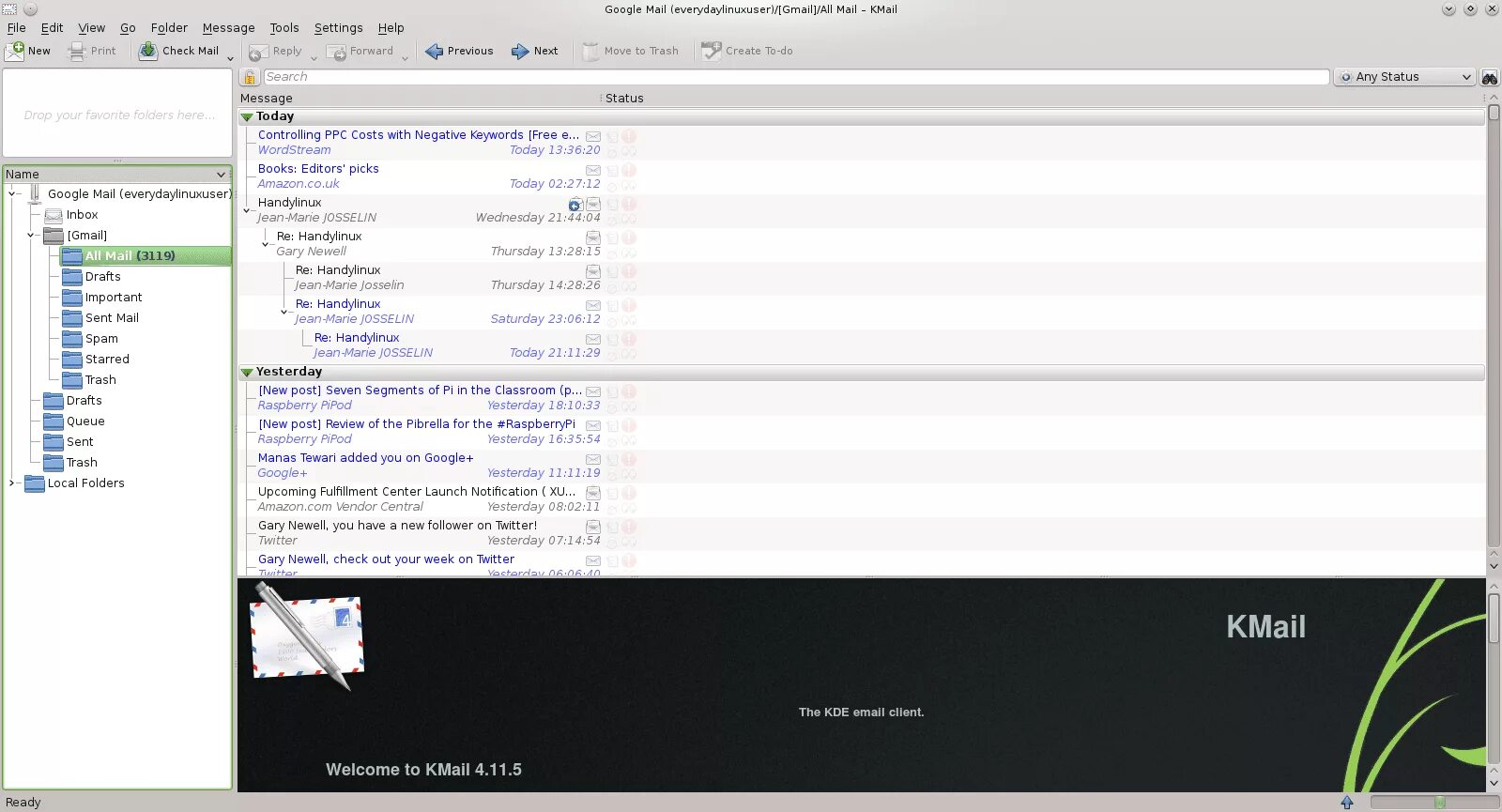
Task: Expand the Local Folders tree node
Action: [12, 483]
